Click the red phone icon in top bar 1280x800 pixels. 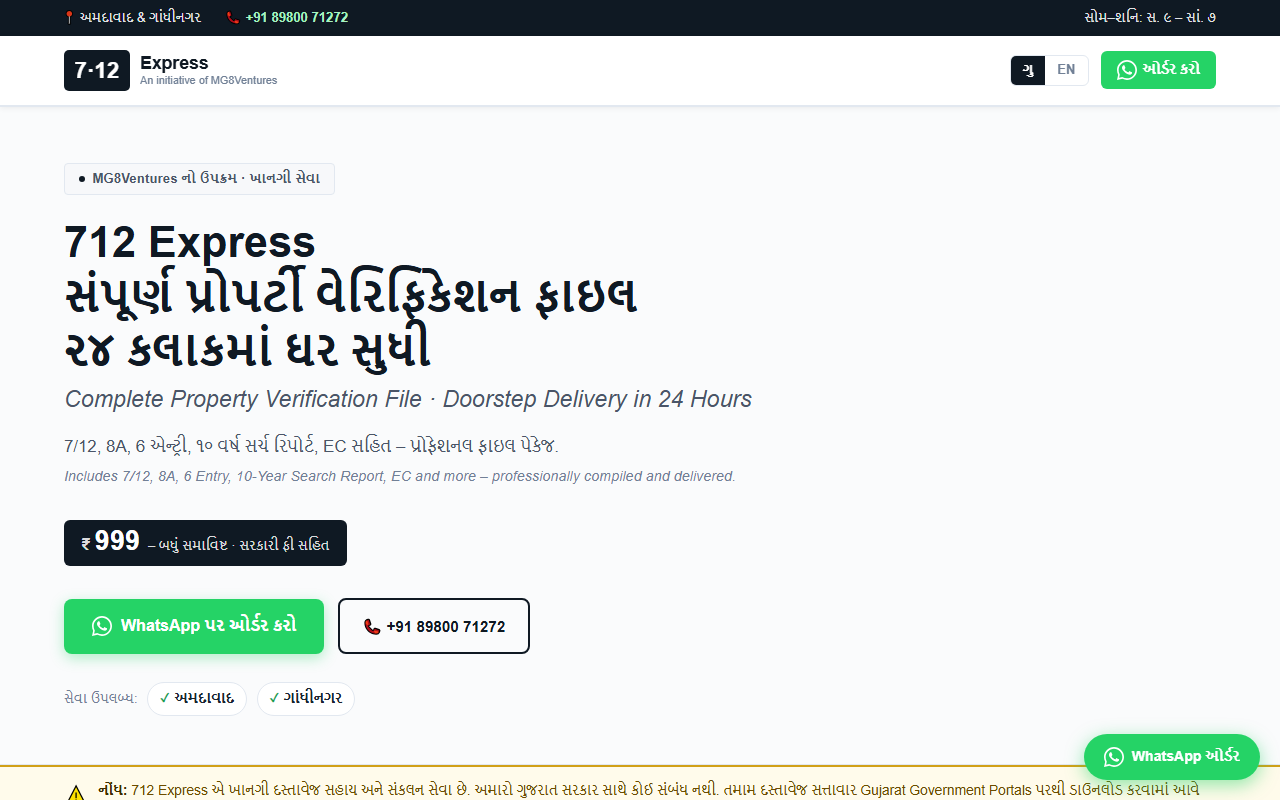233,17
